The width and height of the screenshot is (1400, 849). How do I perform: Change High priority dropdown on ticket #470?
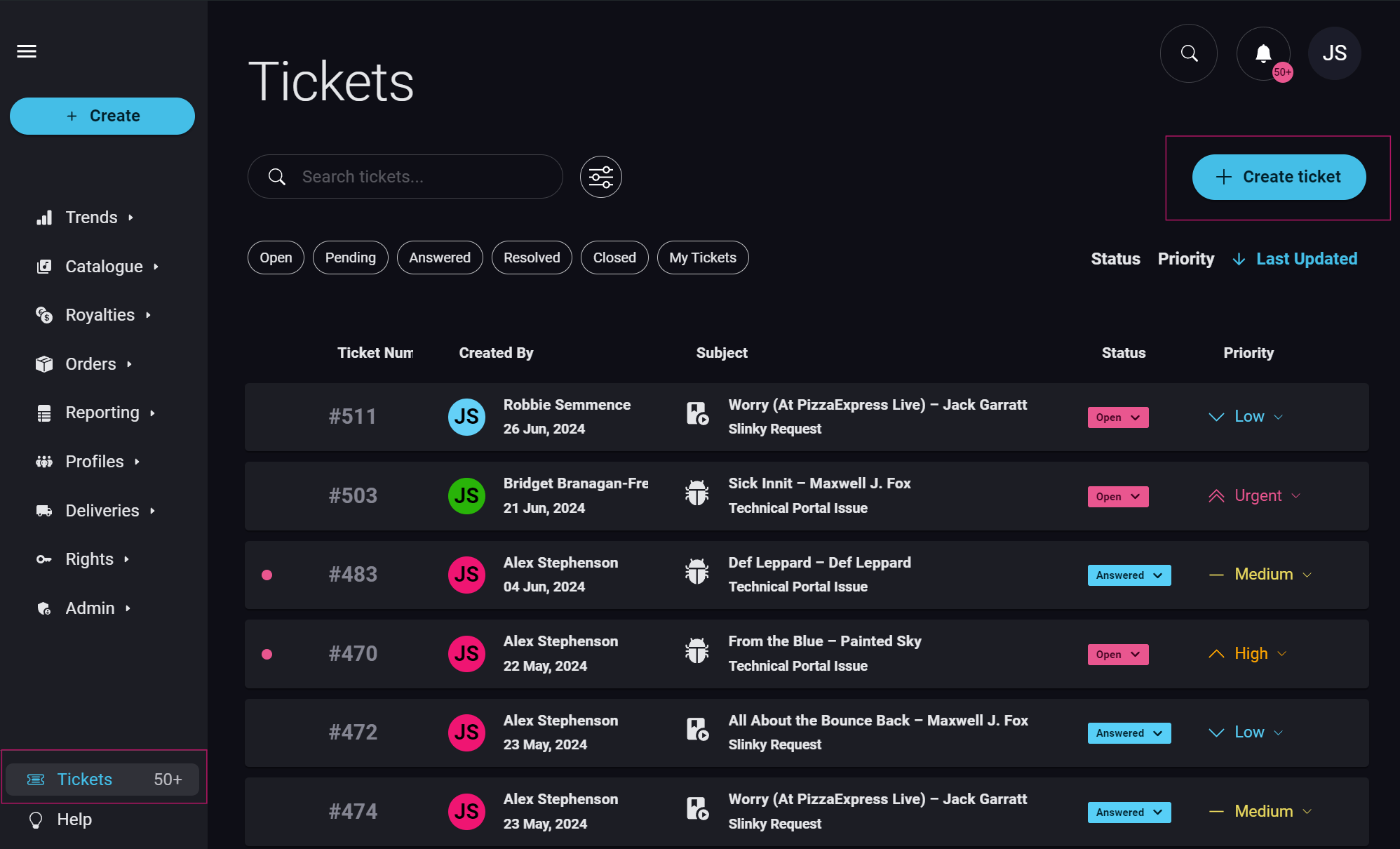(1247, 654)
